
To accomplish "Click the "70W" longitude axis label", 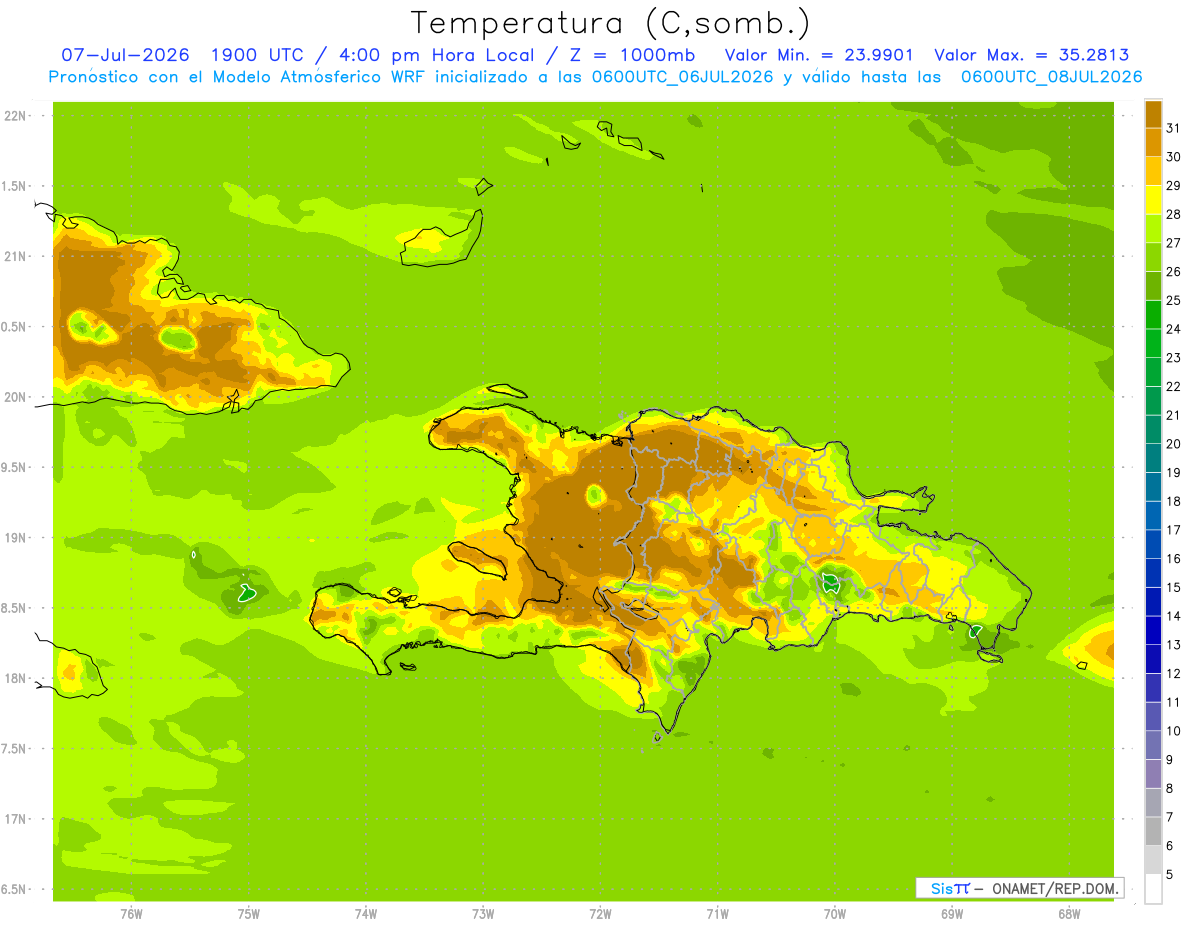I will tap(835, 913).
